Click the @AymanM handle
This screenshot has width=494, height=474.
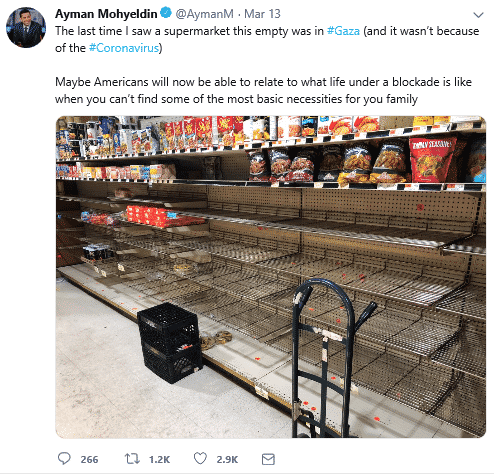pos(204,14)
